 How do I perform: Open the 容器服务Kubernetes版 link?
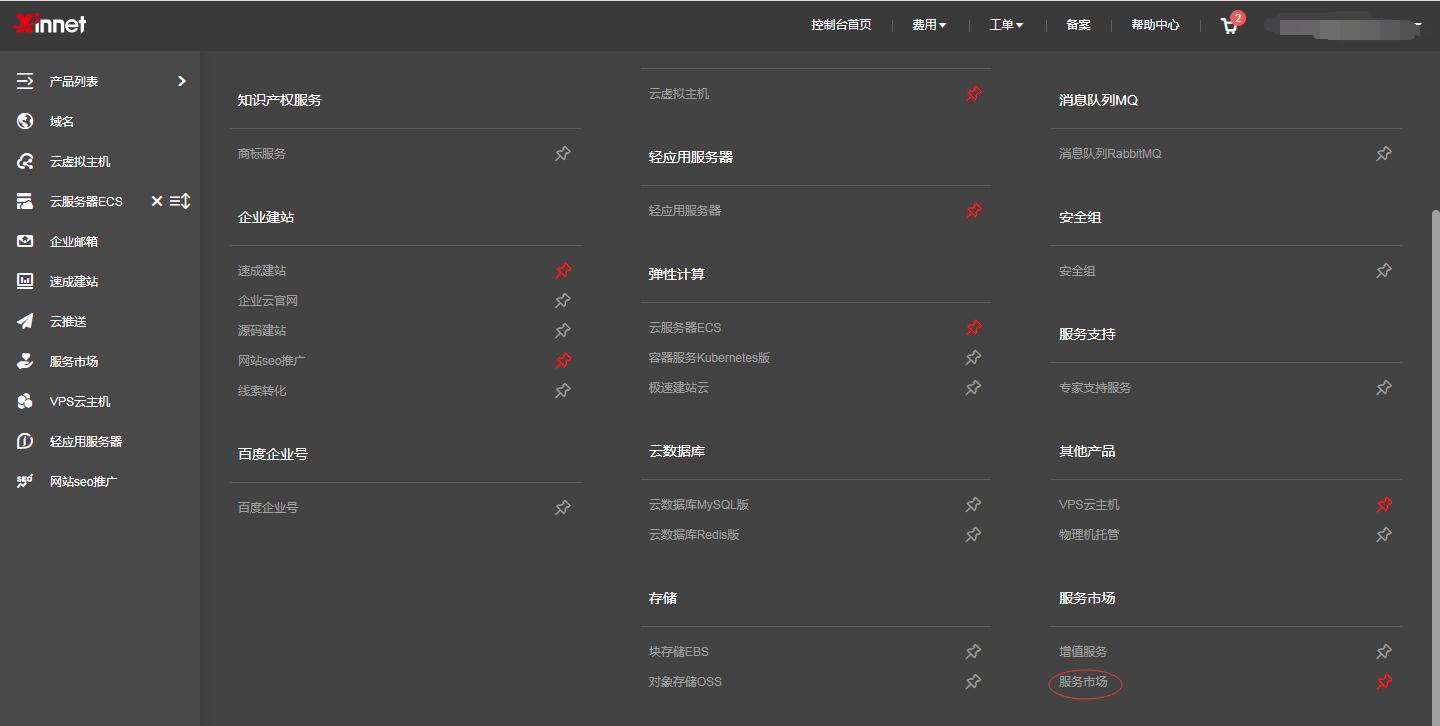(709, 358)
